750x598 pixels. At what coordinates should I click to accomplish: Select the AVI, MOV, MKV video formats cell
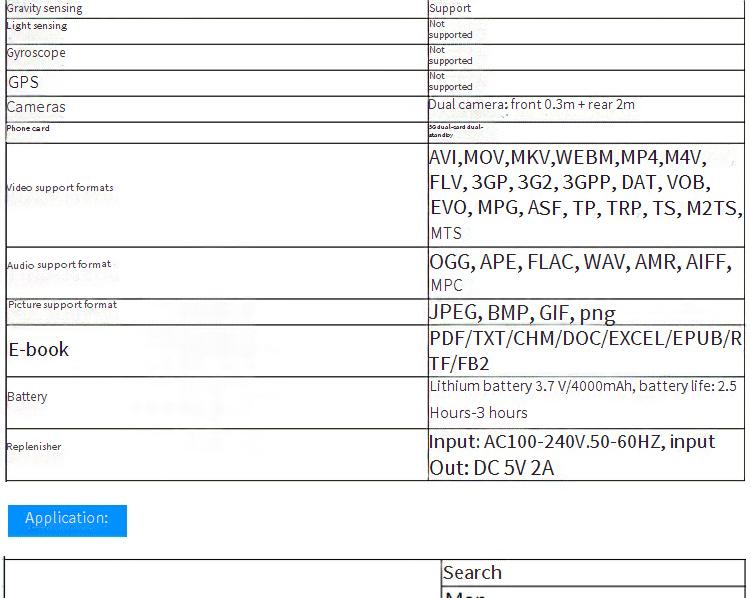tap(585, 194)
